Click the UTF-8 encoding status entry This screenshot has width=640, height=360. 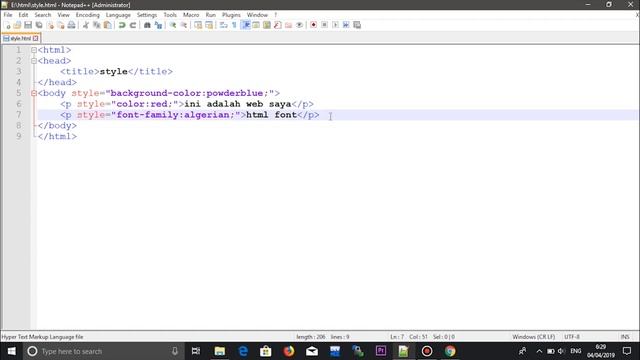[x=572, y=337]
